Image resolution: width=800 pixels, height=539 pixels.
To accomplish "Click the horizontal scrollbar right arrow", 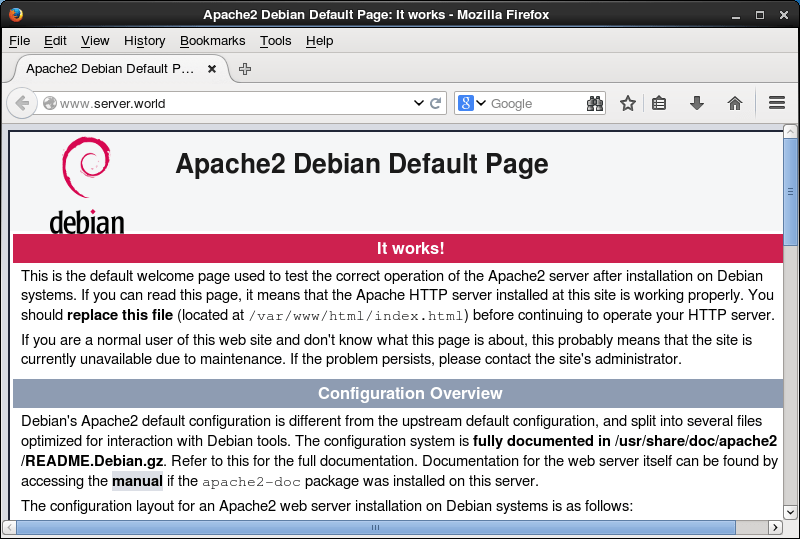I will pyautogui.click(x=775, y=527).
